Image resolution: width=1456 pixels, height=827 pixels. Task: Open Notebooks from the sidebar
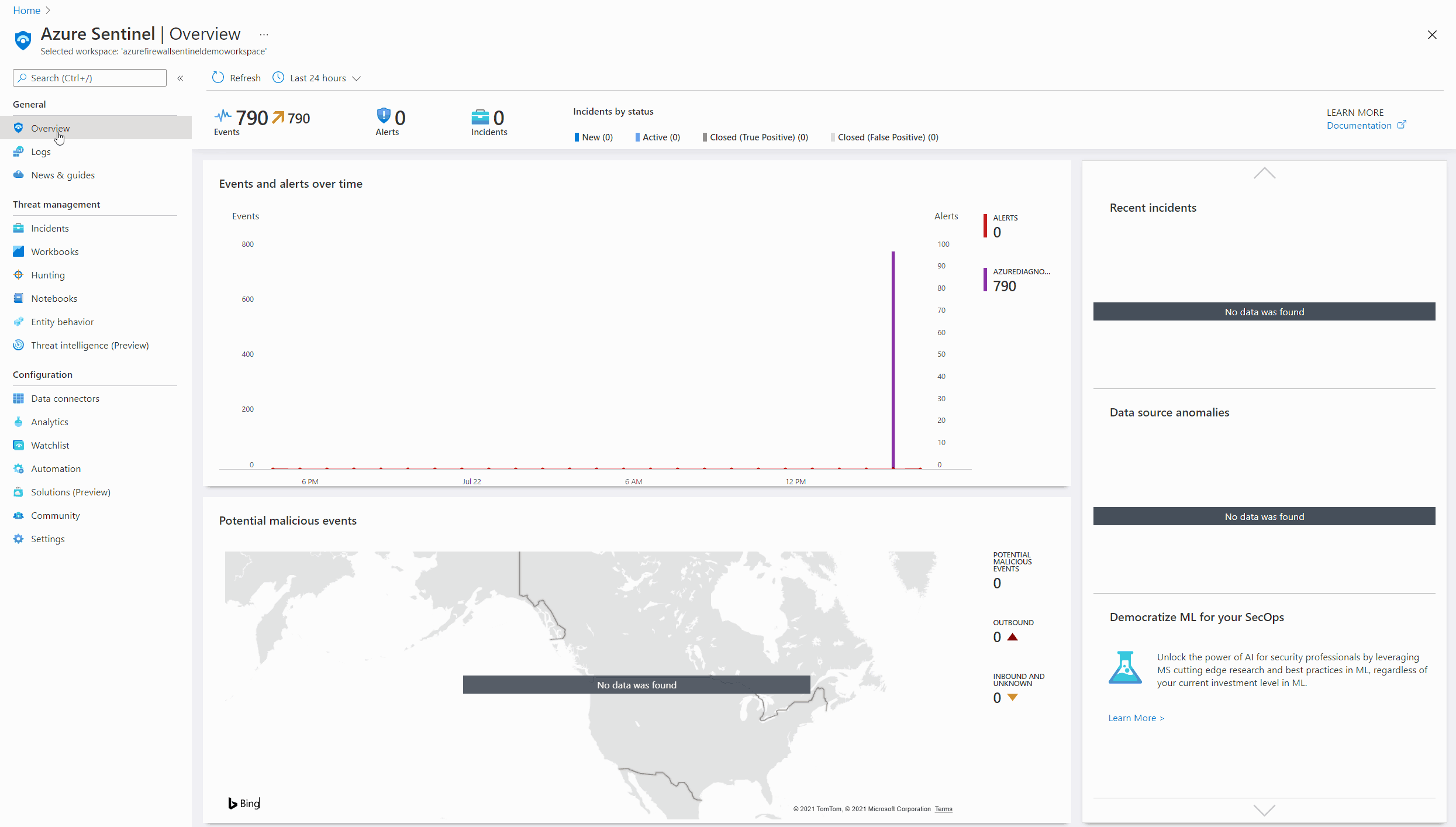click(x=53, y=298)
